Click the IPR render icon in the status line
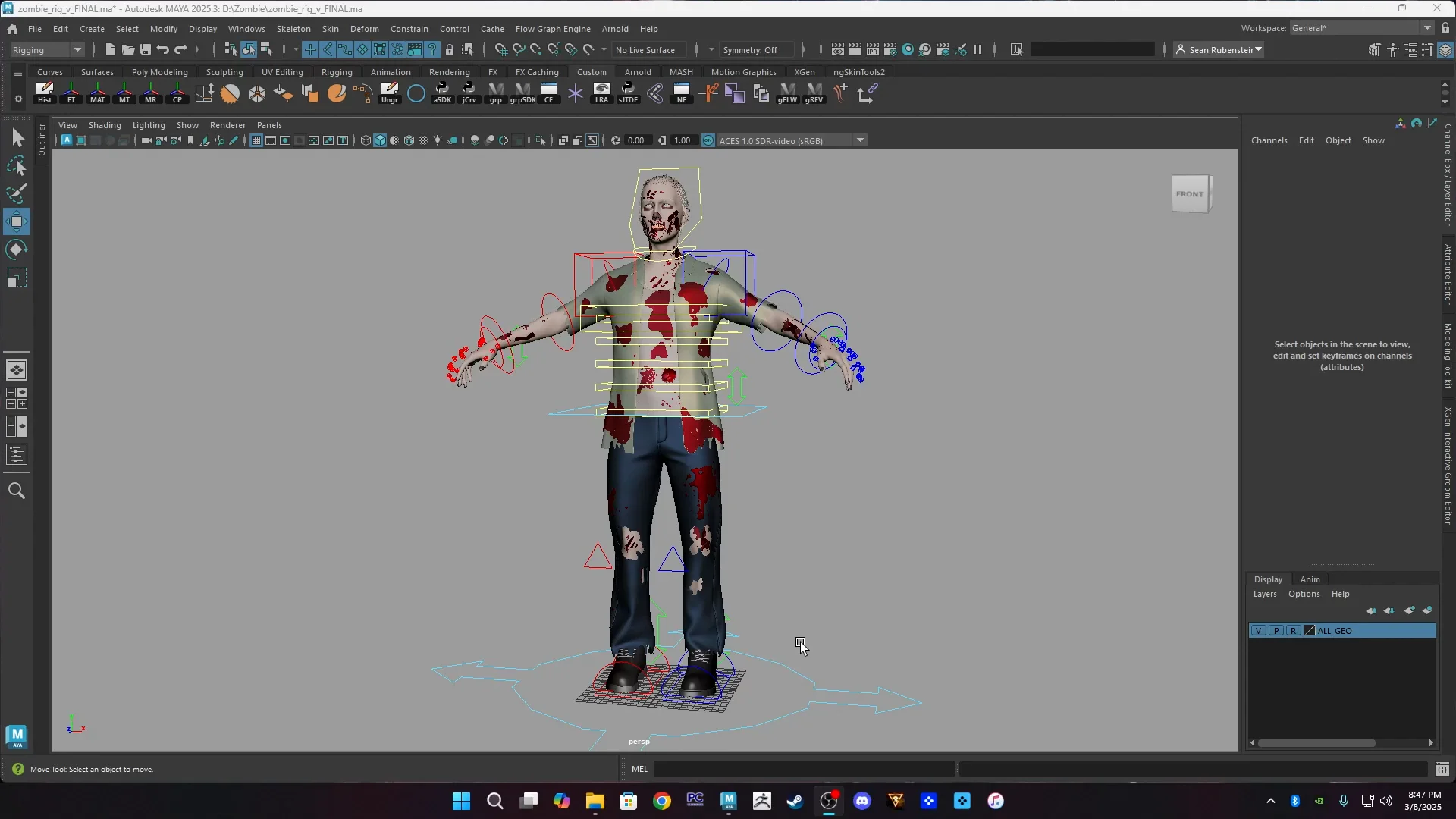 coord(874,49)
